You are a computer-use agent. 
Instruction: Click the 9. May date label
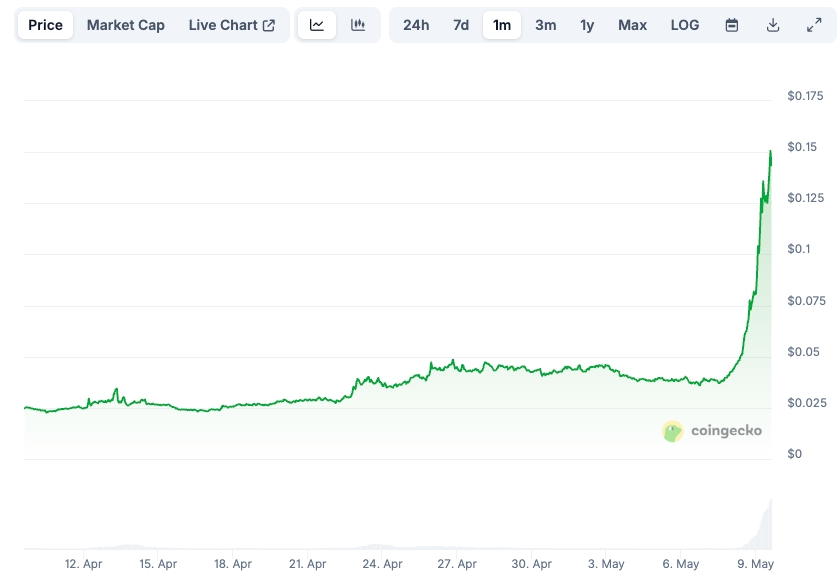[755, 564]
